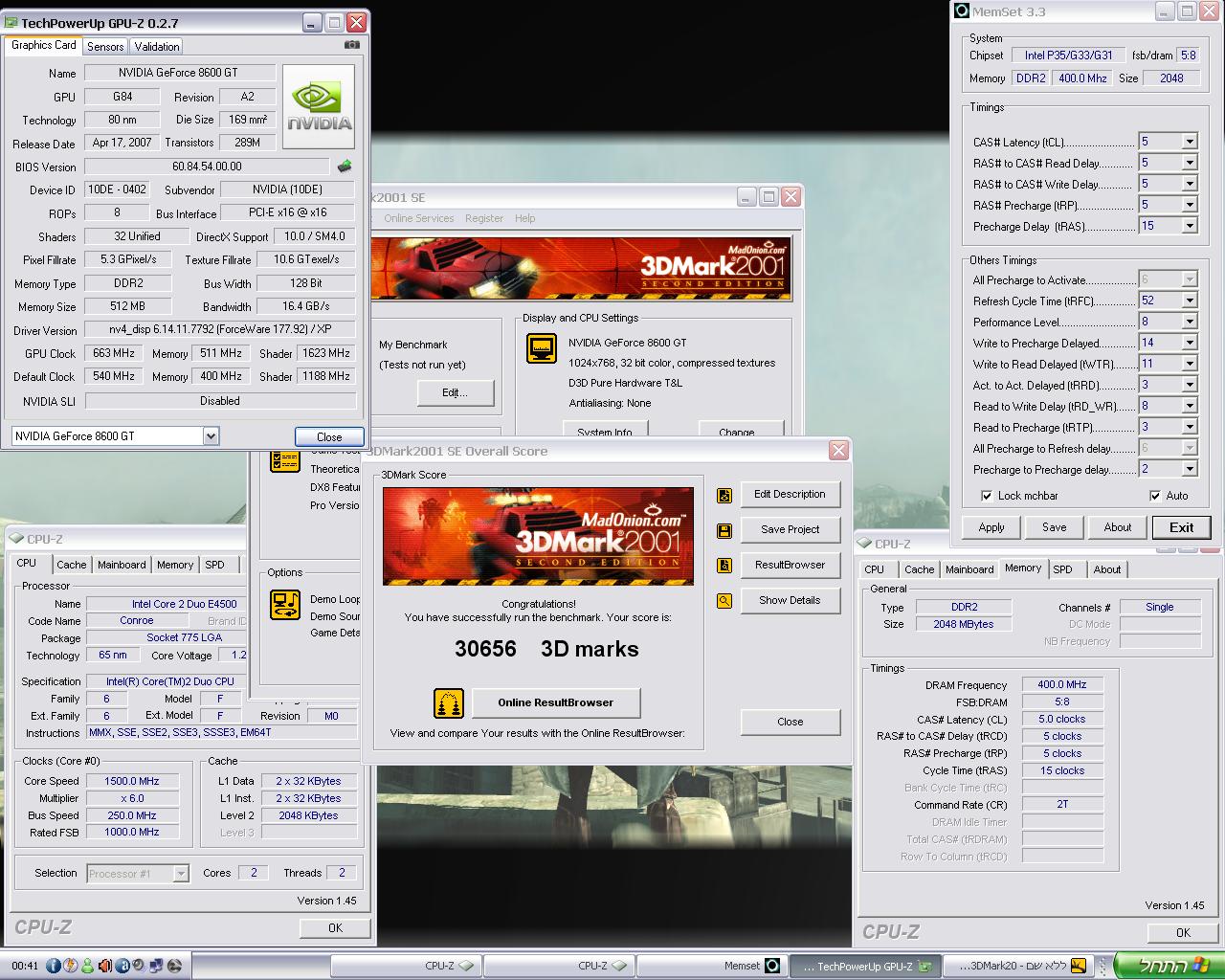Image resolution: width=1225 pixels, height=980 pixels.
Task: Open the GPU selector dropdown in GPU-Z
Action: click(212, 436)
